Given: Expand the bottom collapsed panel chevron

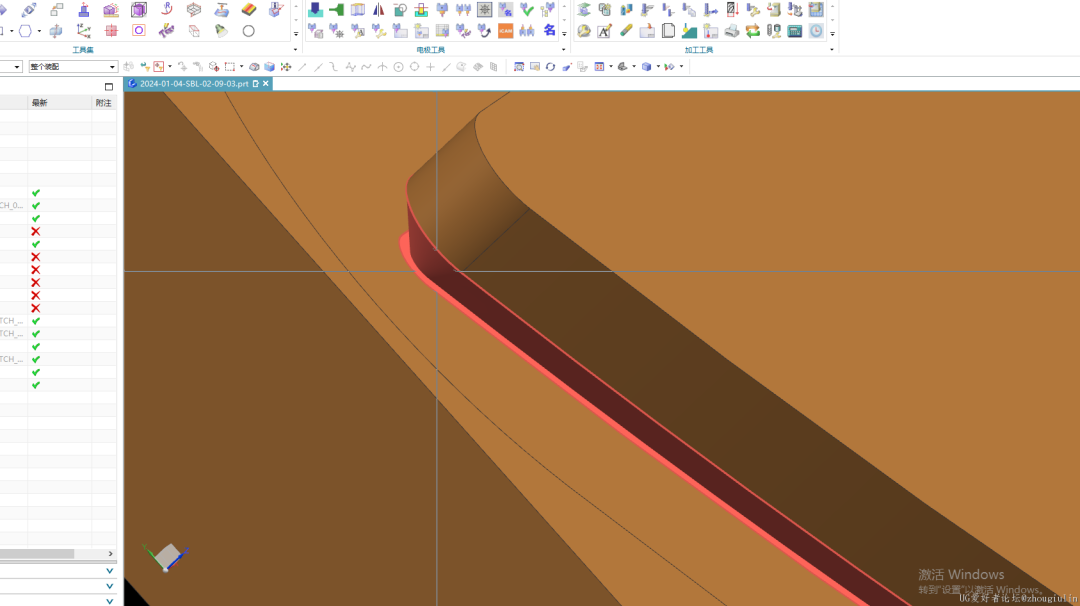Looking at the screenshot, I should 109,600.
